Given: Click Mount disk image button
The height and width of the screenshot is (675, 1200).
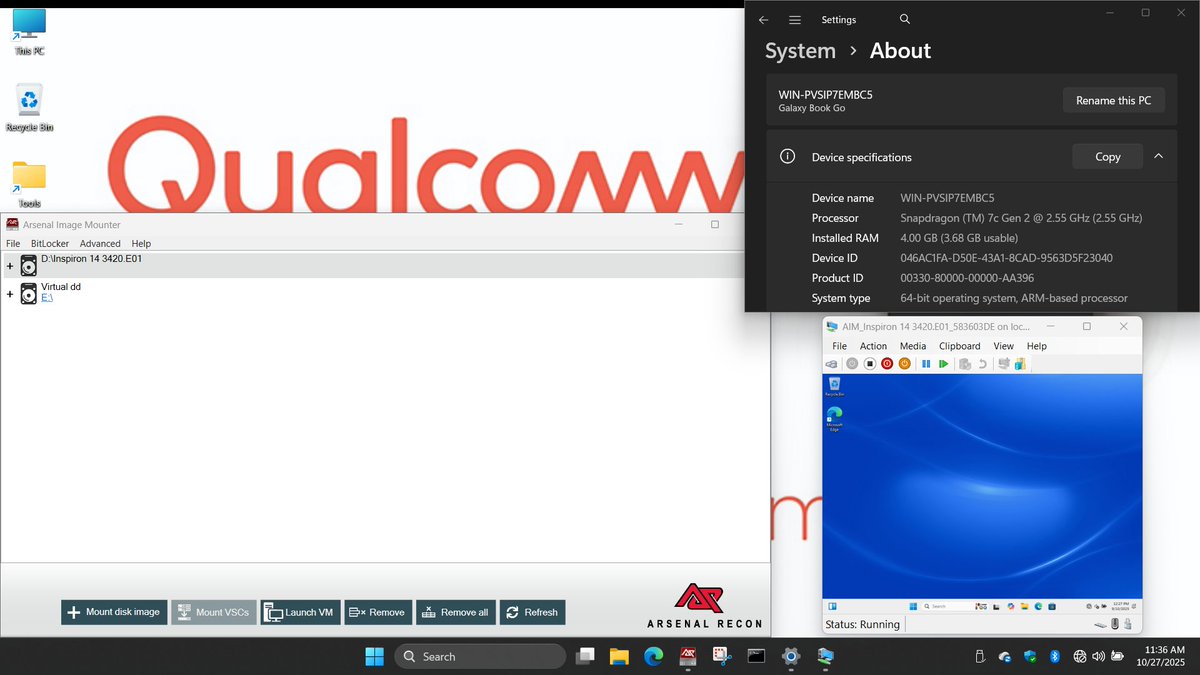Looking at the screenshot, I should pos(114,612).
